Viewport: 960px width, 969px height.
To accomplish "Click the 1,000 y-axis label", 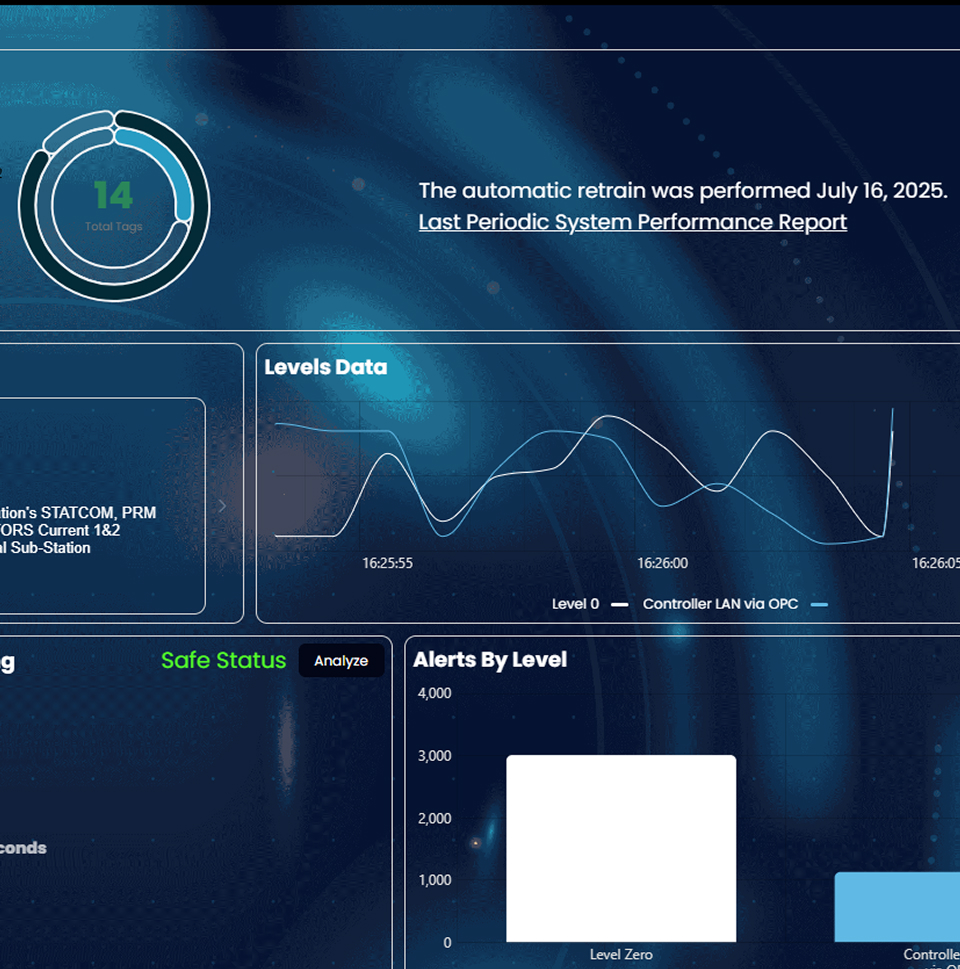I will 435,879.
